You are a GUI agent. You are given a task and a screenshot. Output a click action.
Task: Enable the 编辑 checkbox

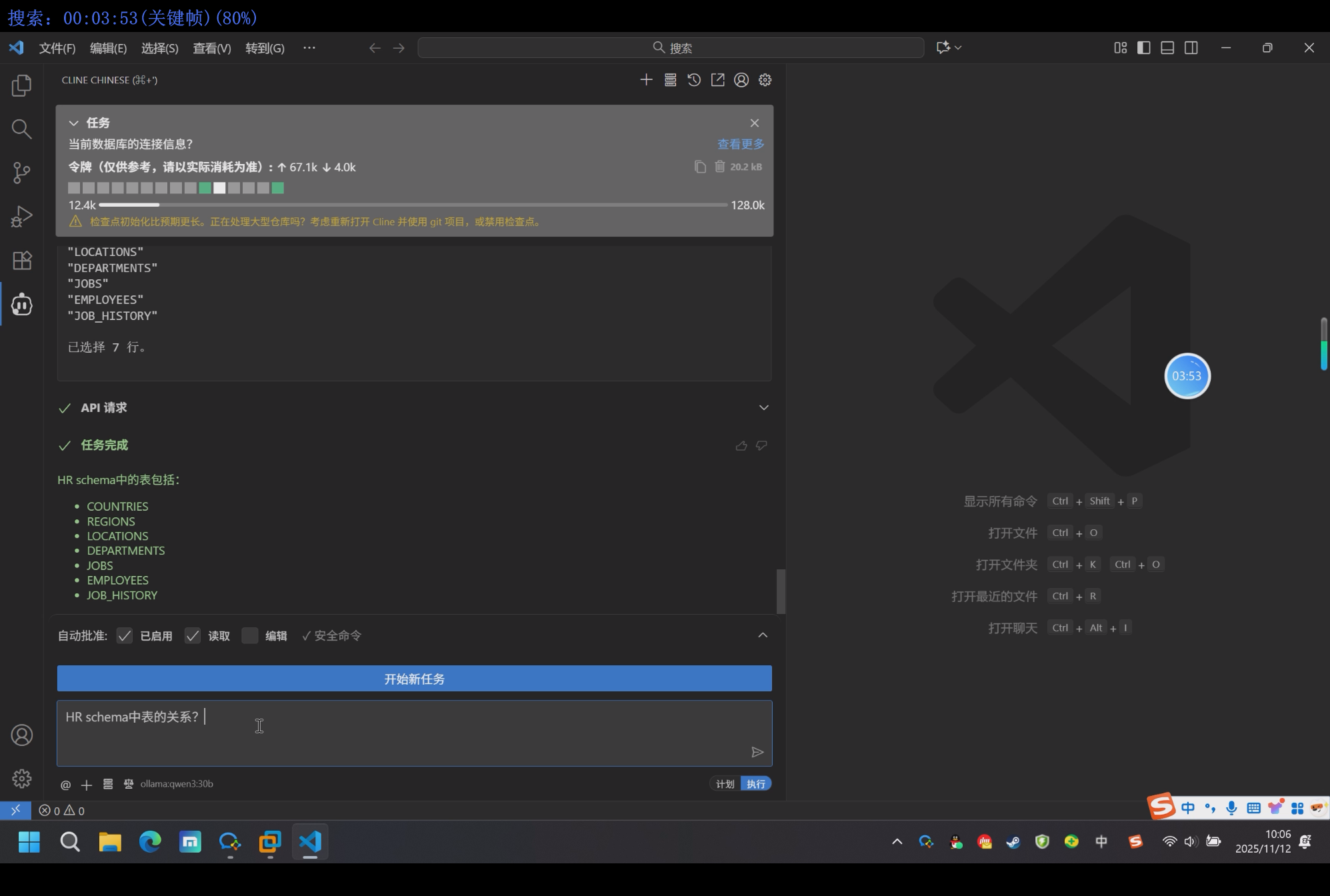pyautogui.click(x=250, y=635)
